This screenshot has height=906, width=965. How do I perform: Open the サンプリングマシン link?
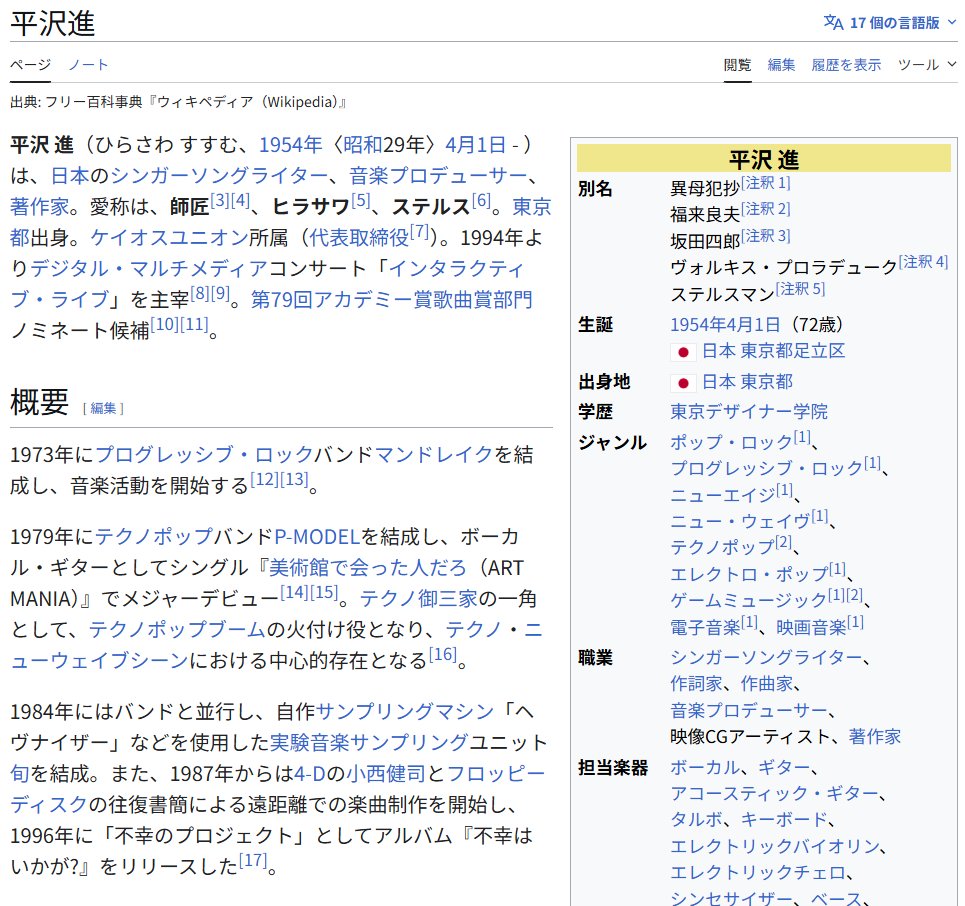(405, 712)
